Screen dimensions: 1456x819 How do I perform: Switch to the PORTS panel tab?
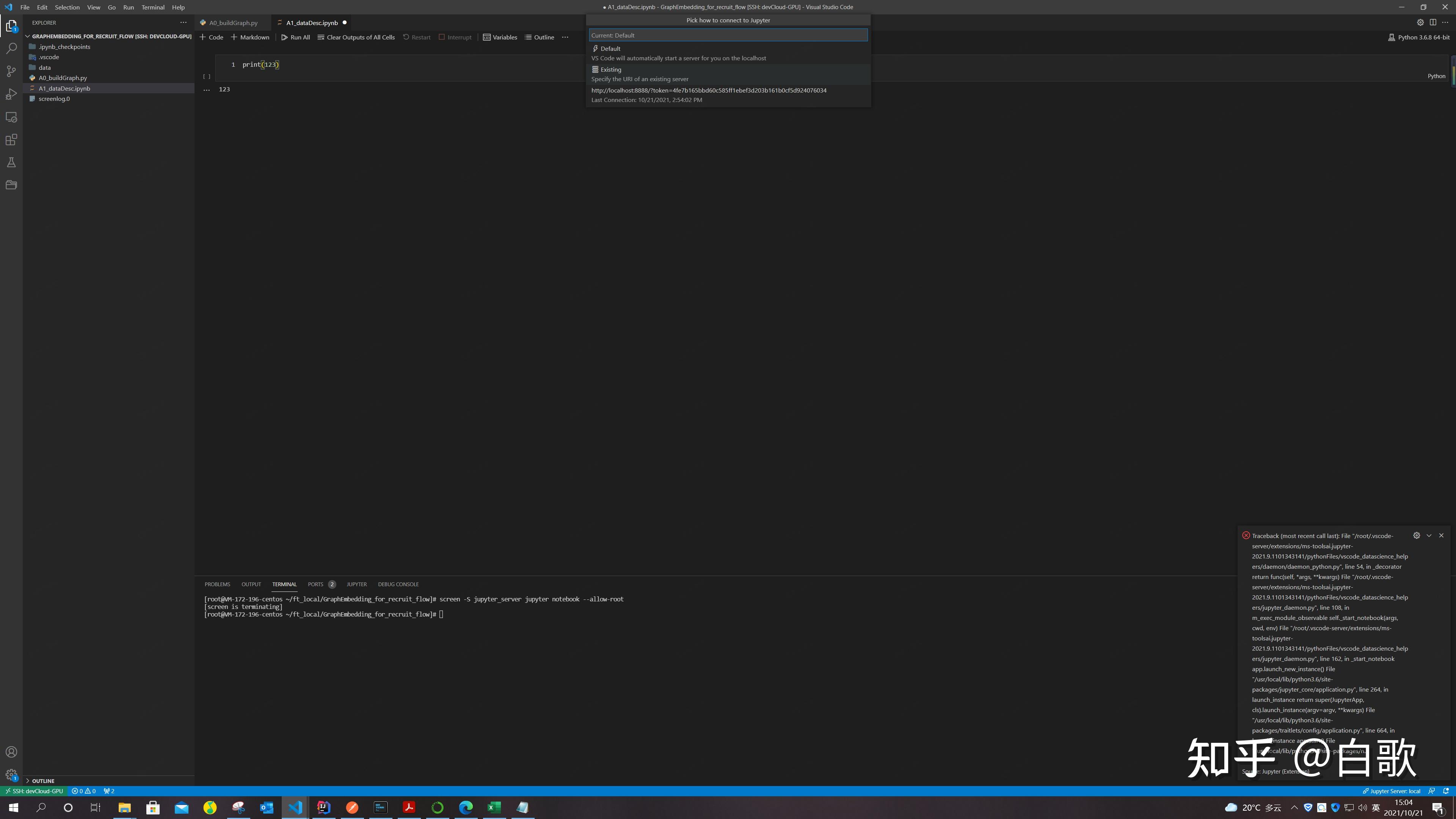click(315, 584)
